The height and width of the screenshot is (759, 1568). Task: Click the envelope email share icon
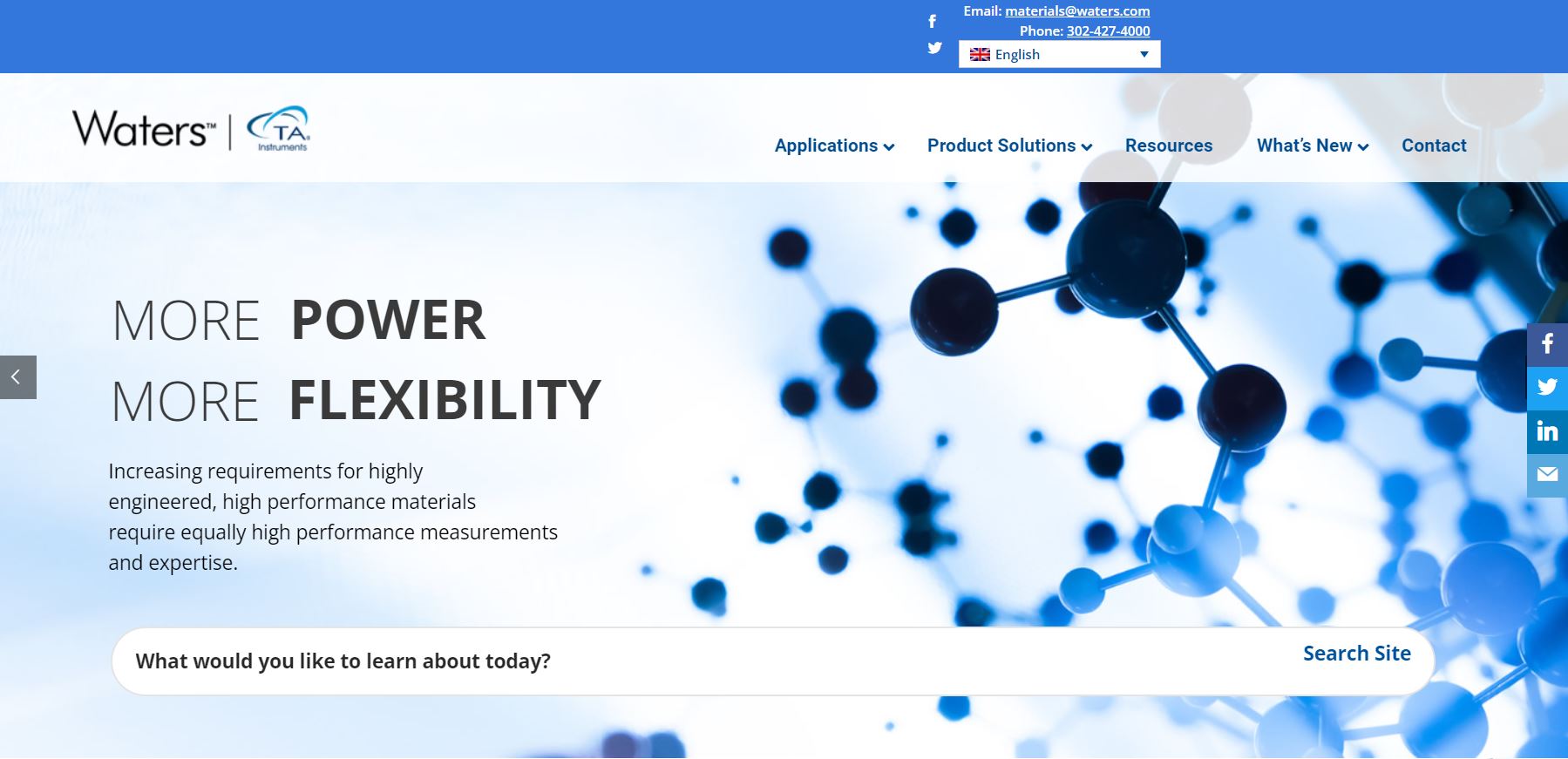(1547, 475)
